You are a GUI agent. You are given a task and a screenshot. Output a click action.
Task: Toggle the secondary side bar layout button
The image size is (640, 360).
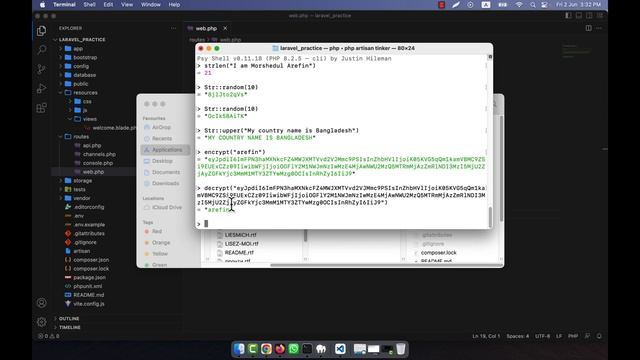pyautogui.click(x=589, y=16)
